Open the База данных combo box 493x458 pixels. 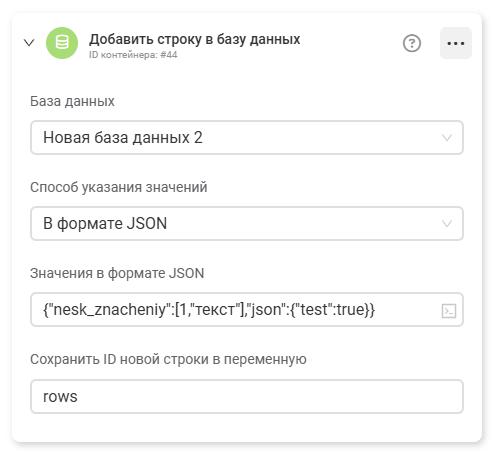[x=247, y=137]
